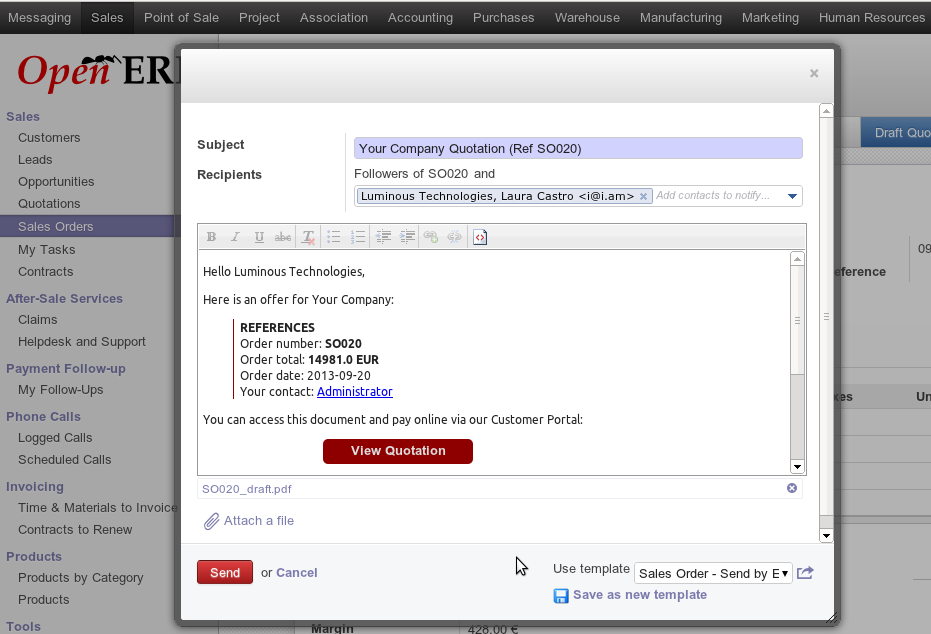Toggle underline formatting in the editor toolbar
The image size is (931, 634).
(x=259, y=237)
